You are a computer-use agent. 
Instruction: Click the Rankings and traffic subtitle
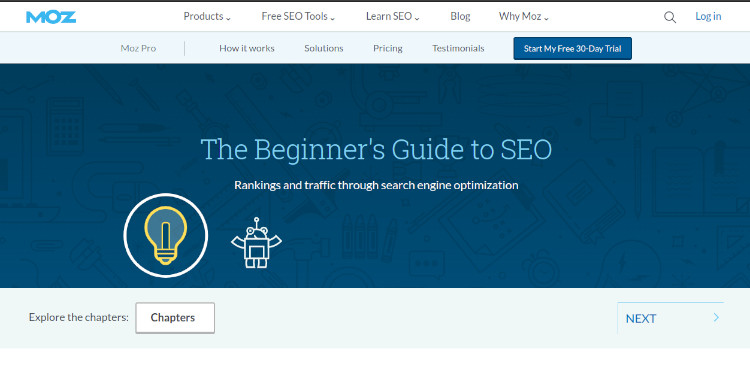pos(376,185)
